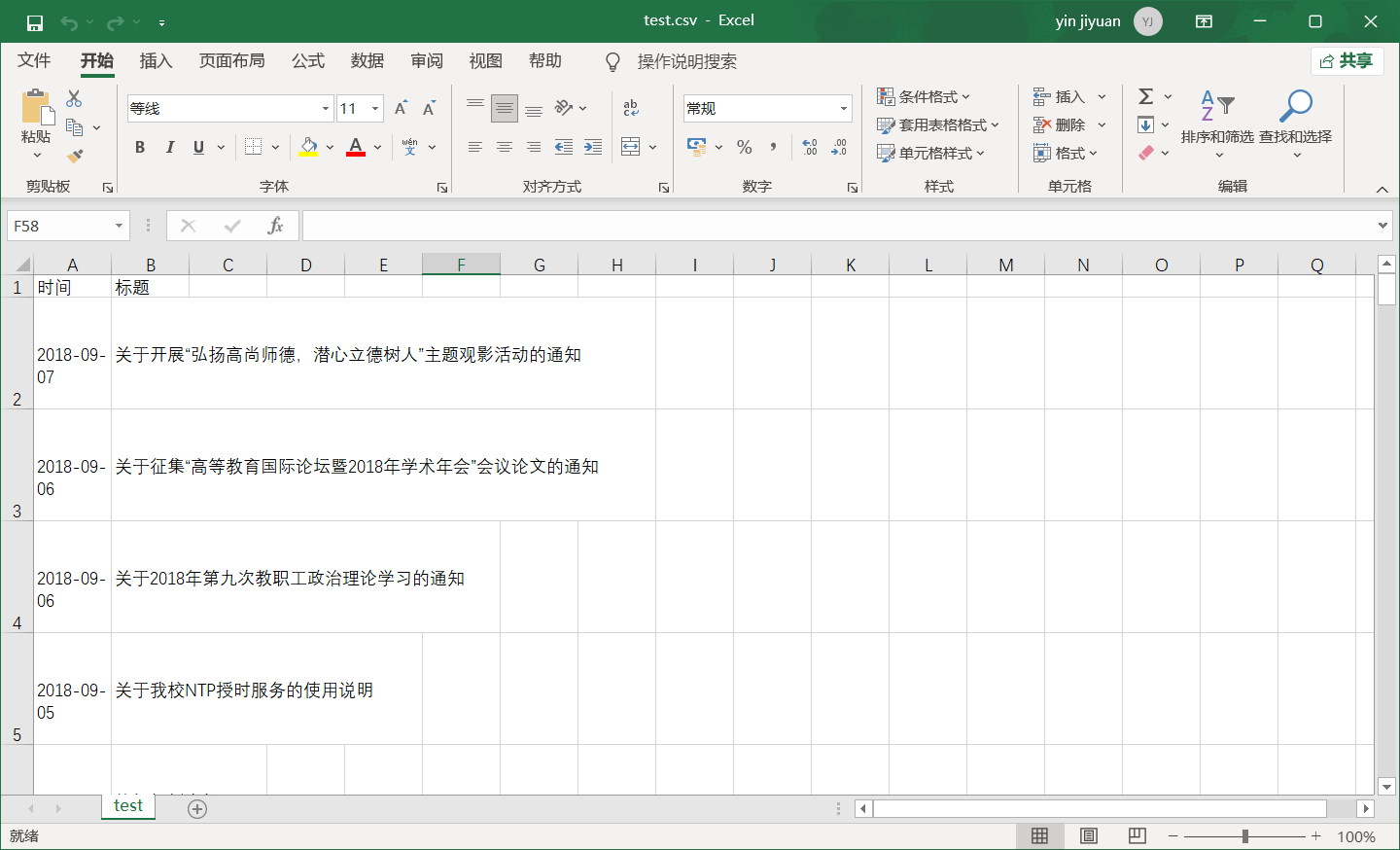This screenshot has height=850, width=1400.
Task: Align cell text to the right
Action: click(534, 147)
